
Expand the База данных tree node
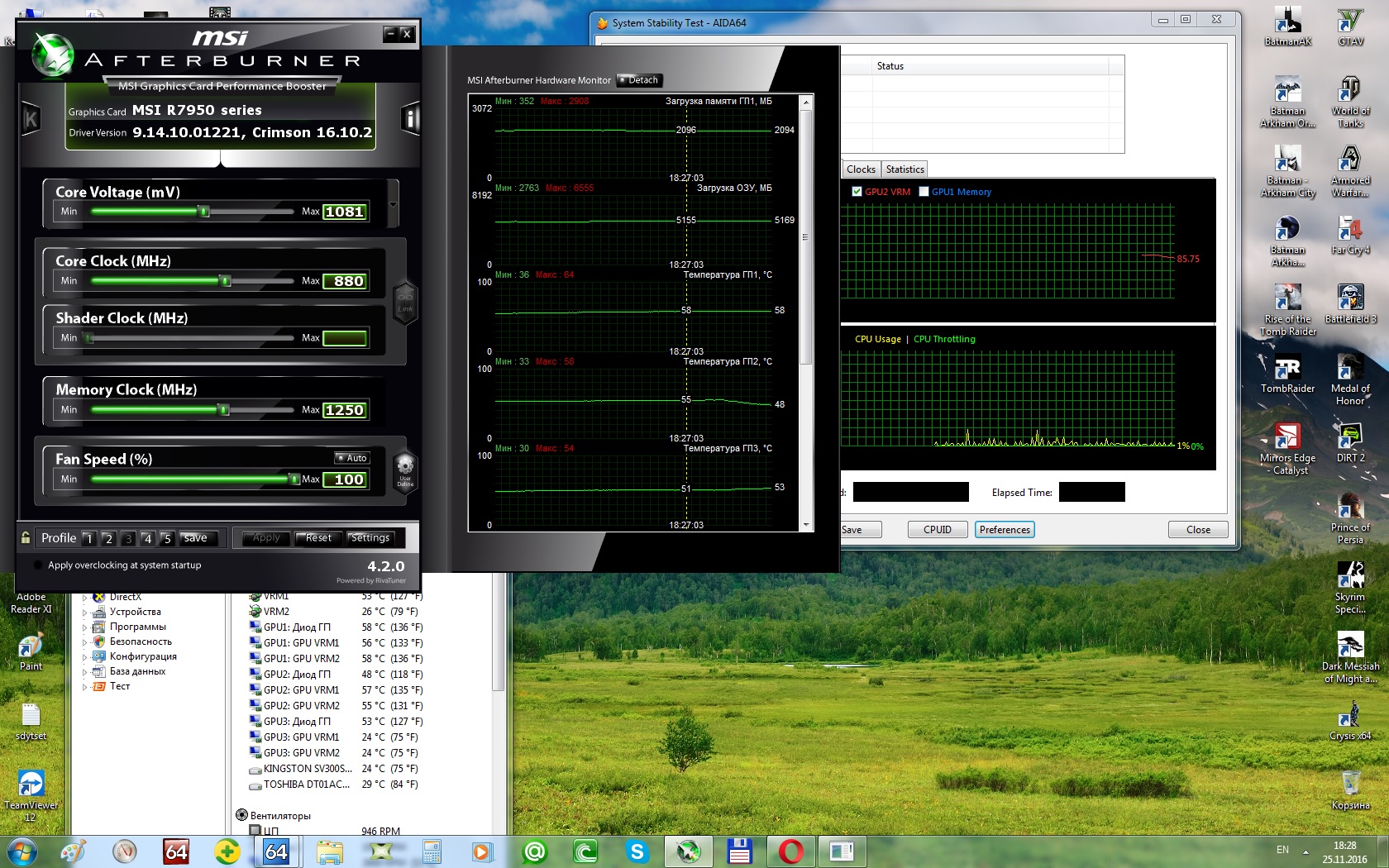84,672
